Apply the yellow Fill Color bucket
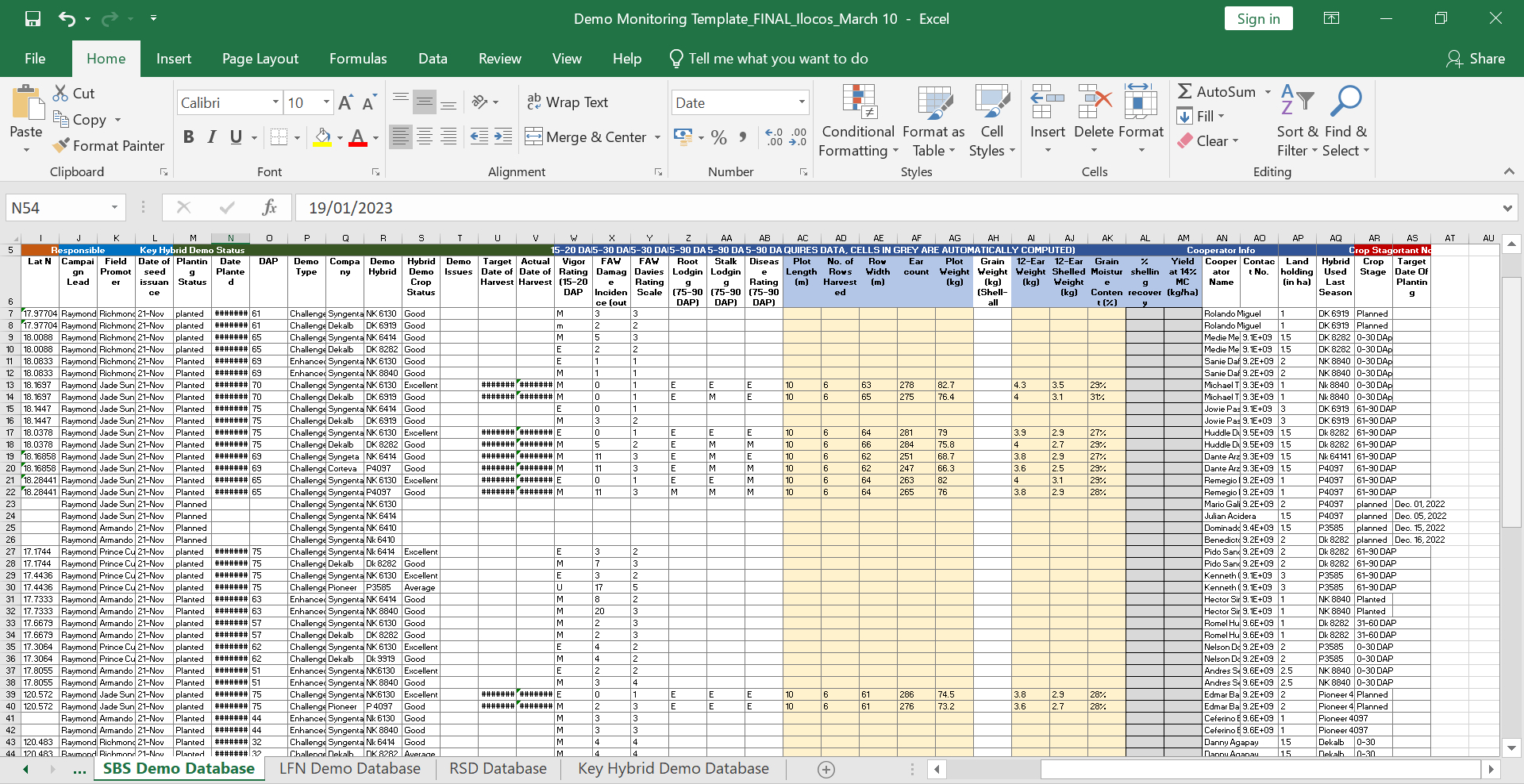Viewport: 1524px width, 784px height. [322, 137]
